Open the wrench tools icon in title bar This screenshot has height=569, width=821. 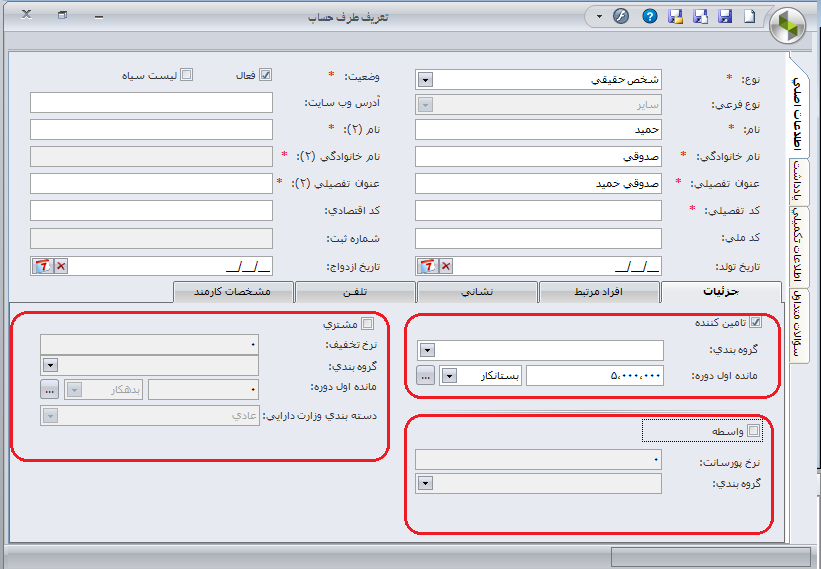(x=621, y=16)
